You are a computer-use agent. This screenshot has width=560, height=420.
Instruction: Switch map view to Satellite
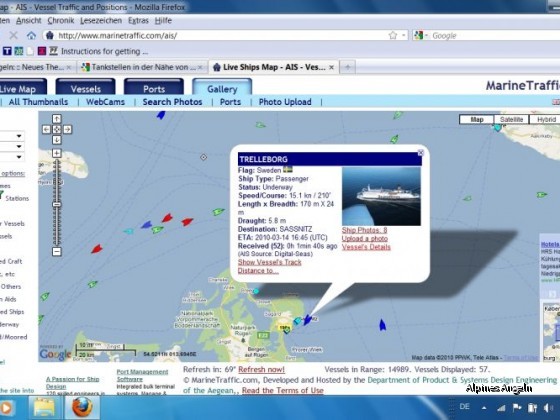tap(511, 120)
